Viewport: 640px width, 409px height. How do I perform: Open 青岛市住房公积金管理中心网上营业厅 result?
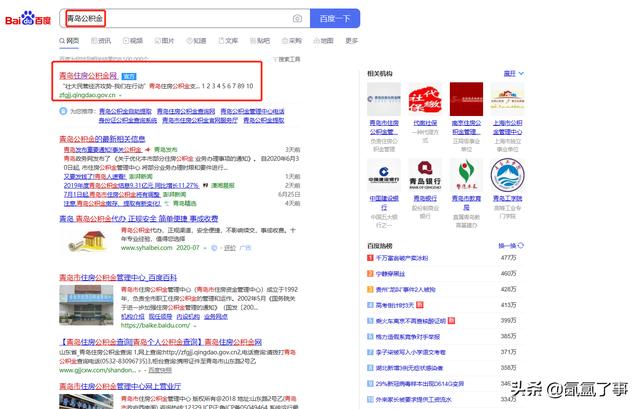tap(120, 386)
